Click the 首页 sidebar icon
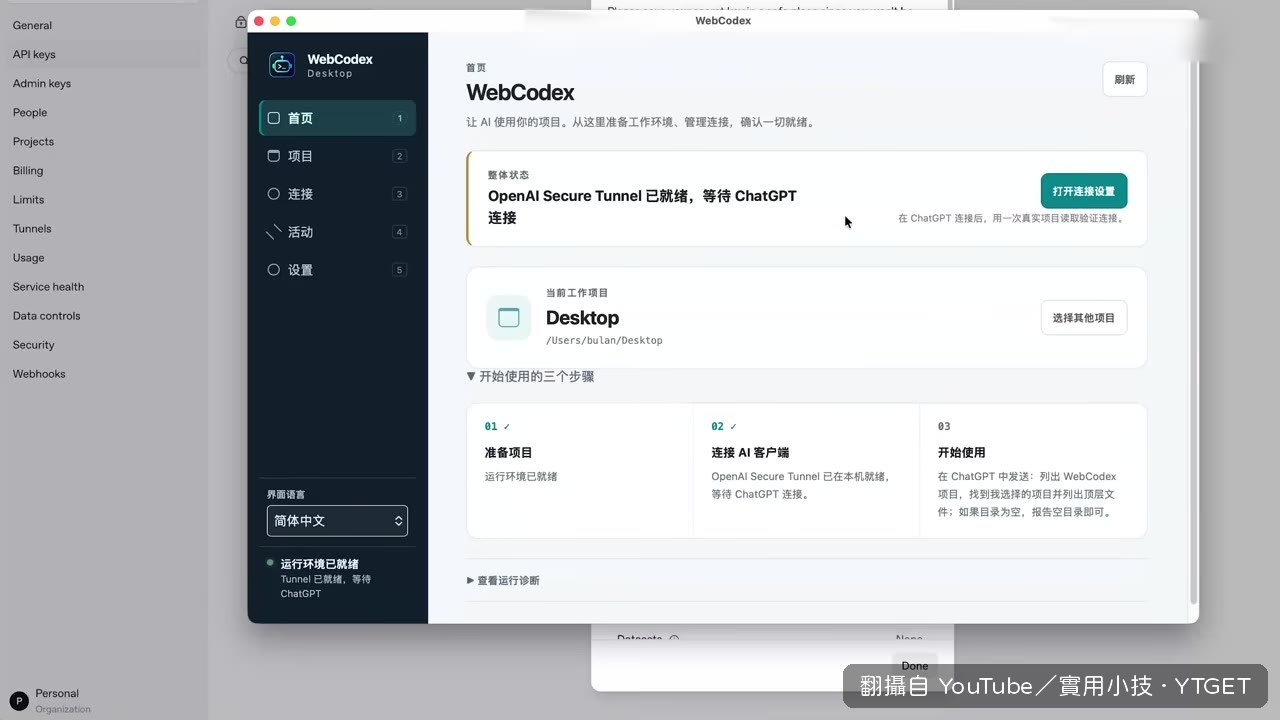Image resolution: width=1280 pixels, height=720 pixels. 274,118
